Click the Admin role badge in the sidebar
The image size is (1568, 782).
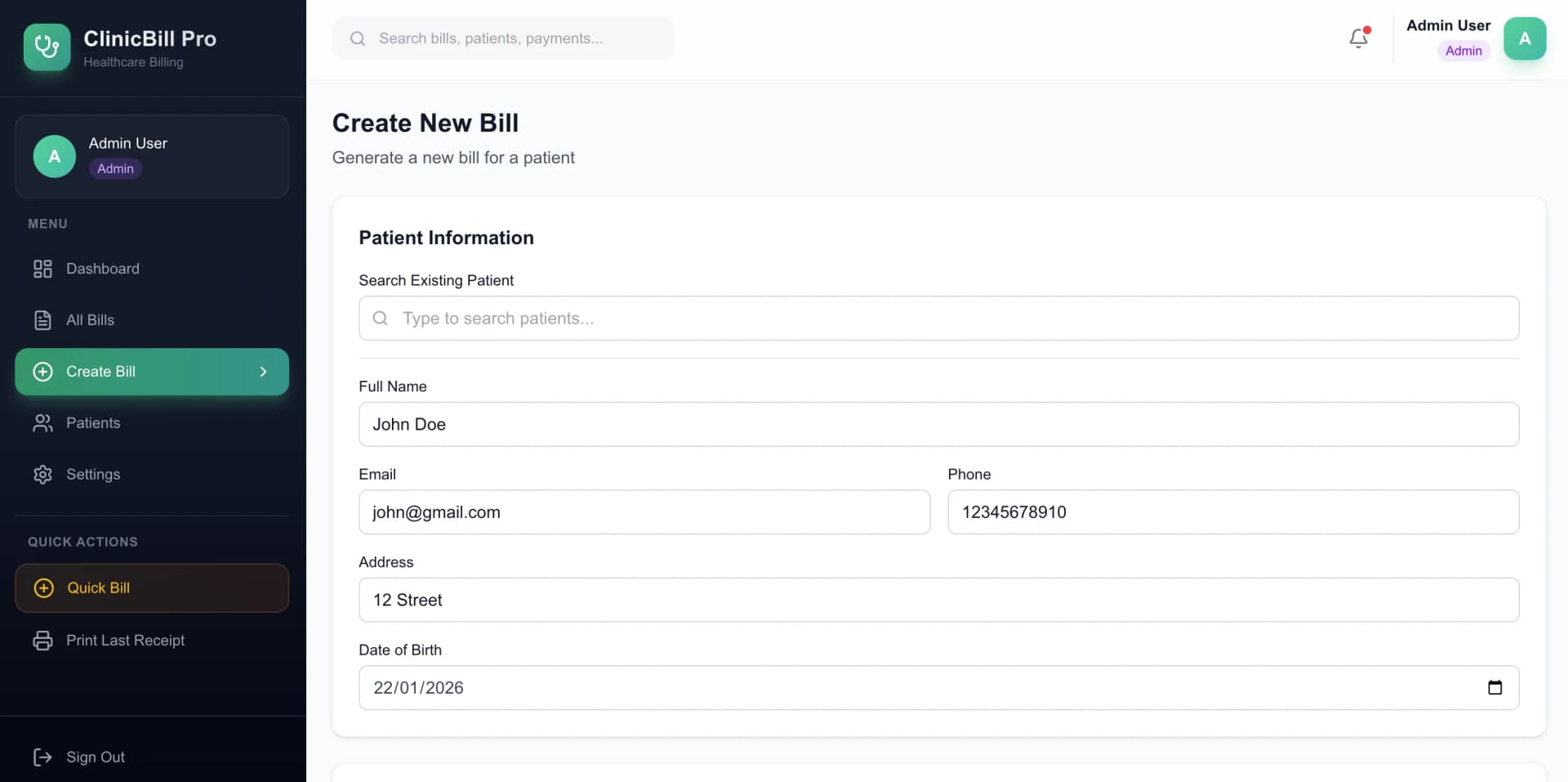(115, 168)
